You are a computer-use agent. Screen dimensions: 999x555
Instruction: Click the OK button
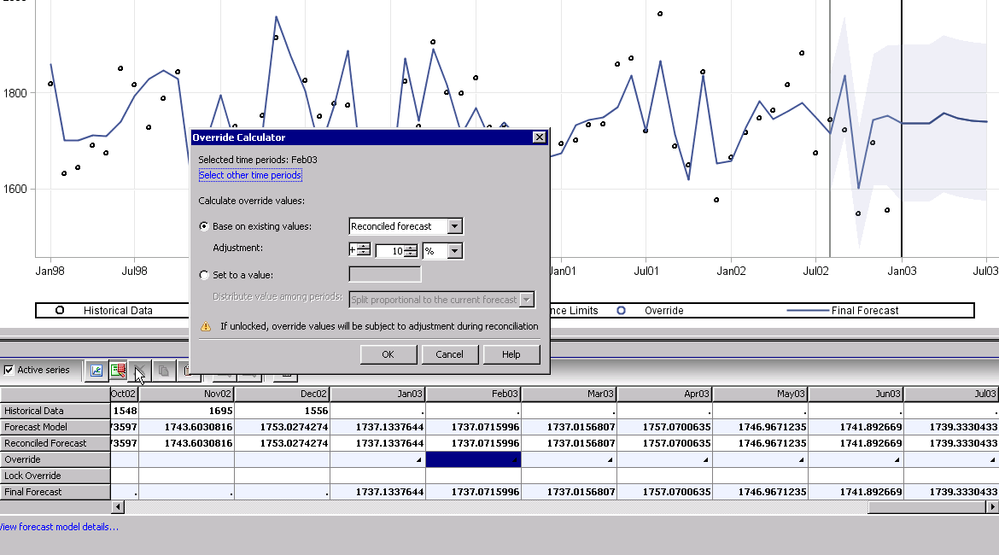coord(387,354)
